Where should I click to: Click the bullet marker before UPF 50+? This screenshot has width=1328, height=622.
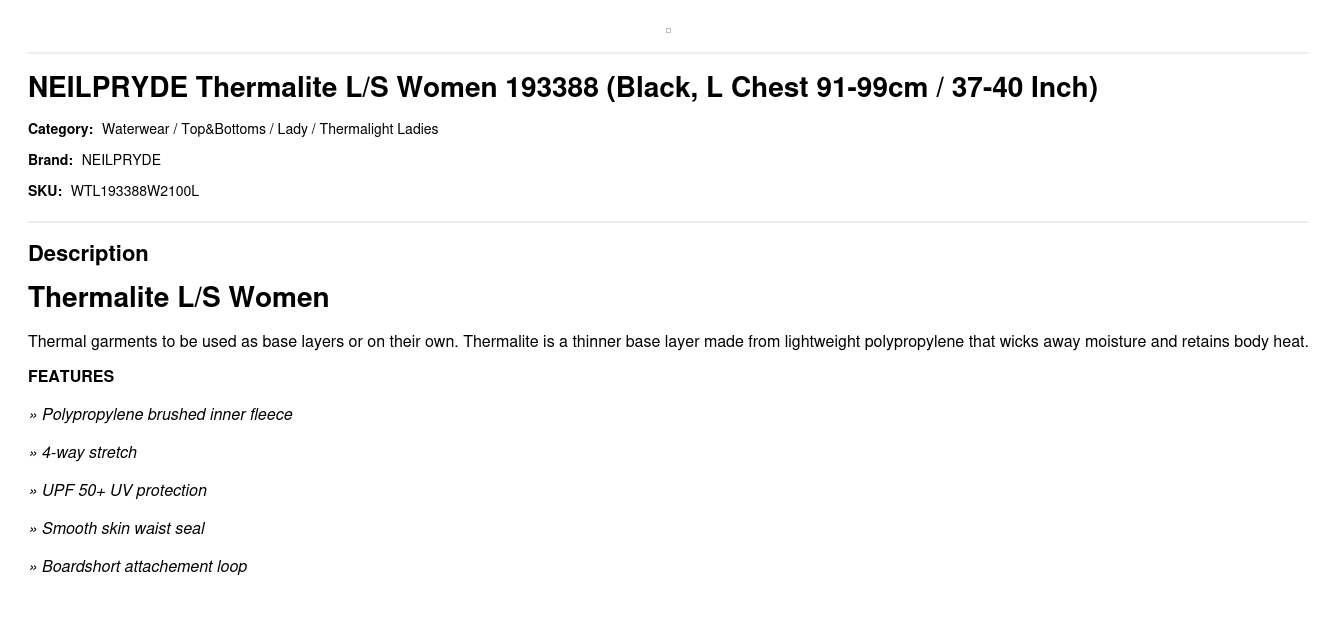click(33, 492)
